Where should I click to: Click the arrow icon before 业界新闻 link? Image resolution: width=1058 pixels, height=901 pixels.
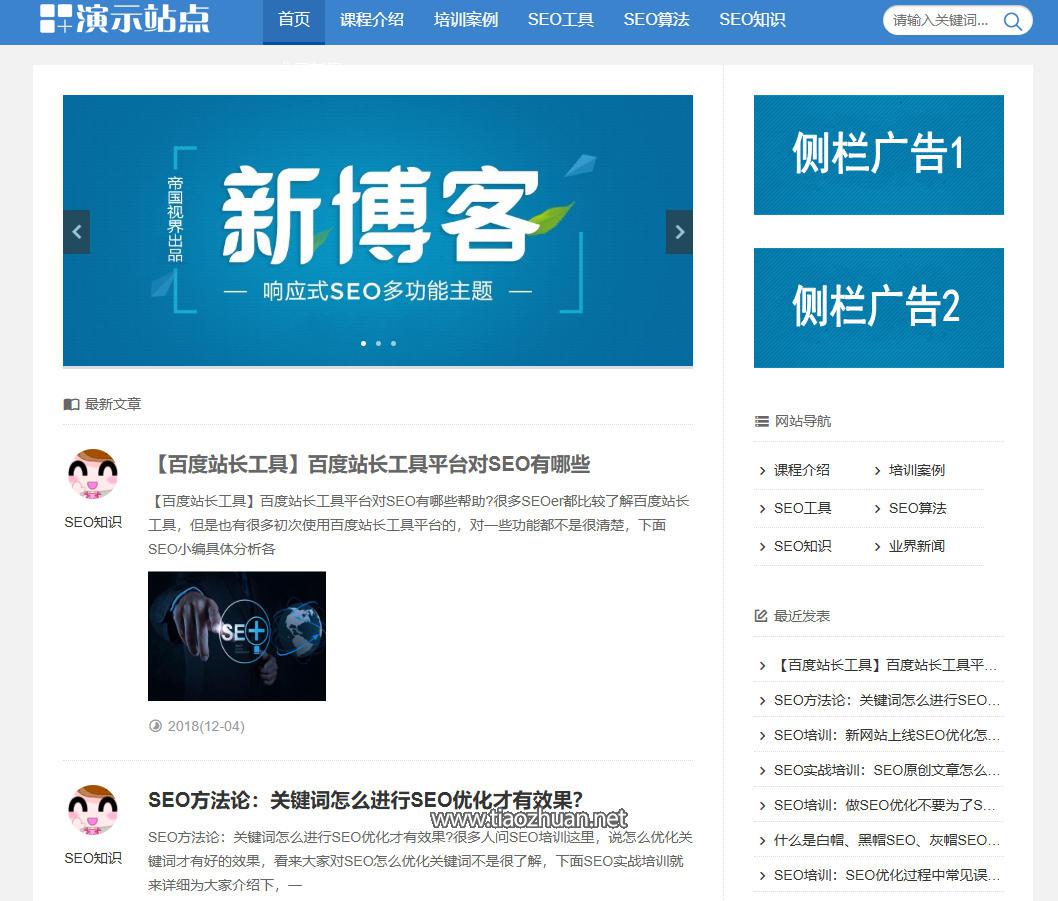point(878,546)
